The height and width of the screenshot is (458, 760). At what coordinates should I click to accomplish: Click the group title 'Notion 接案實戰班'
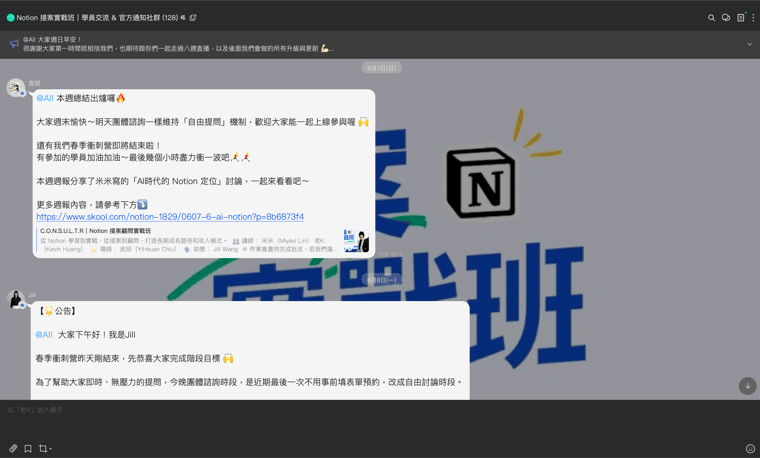click(x=46, y=17)
